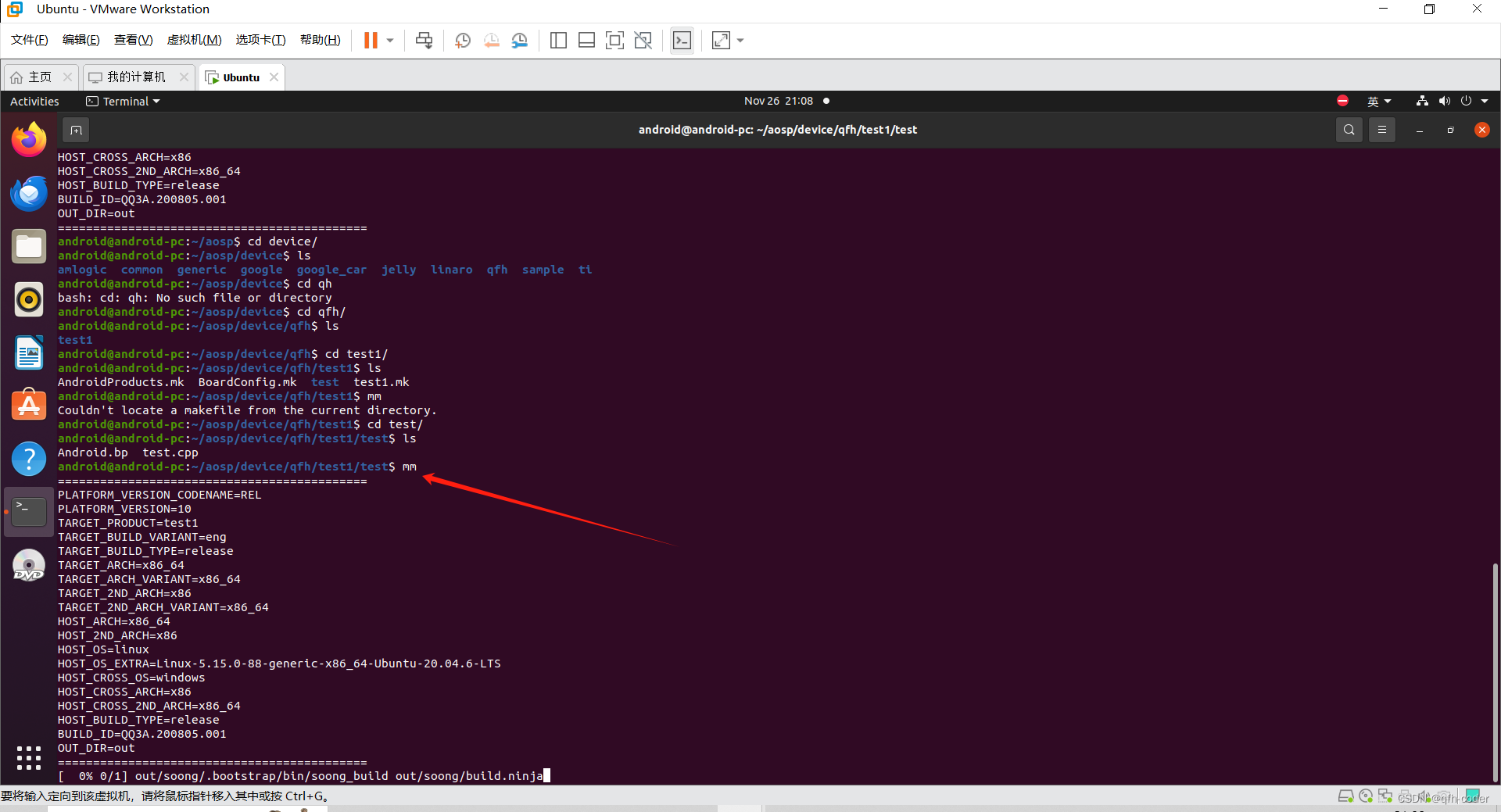Open the power options dropdown arrow

[390, 40]
